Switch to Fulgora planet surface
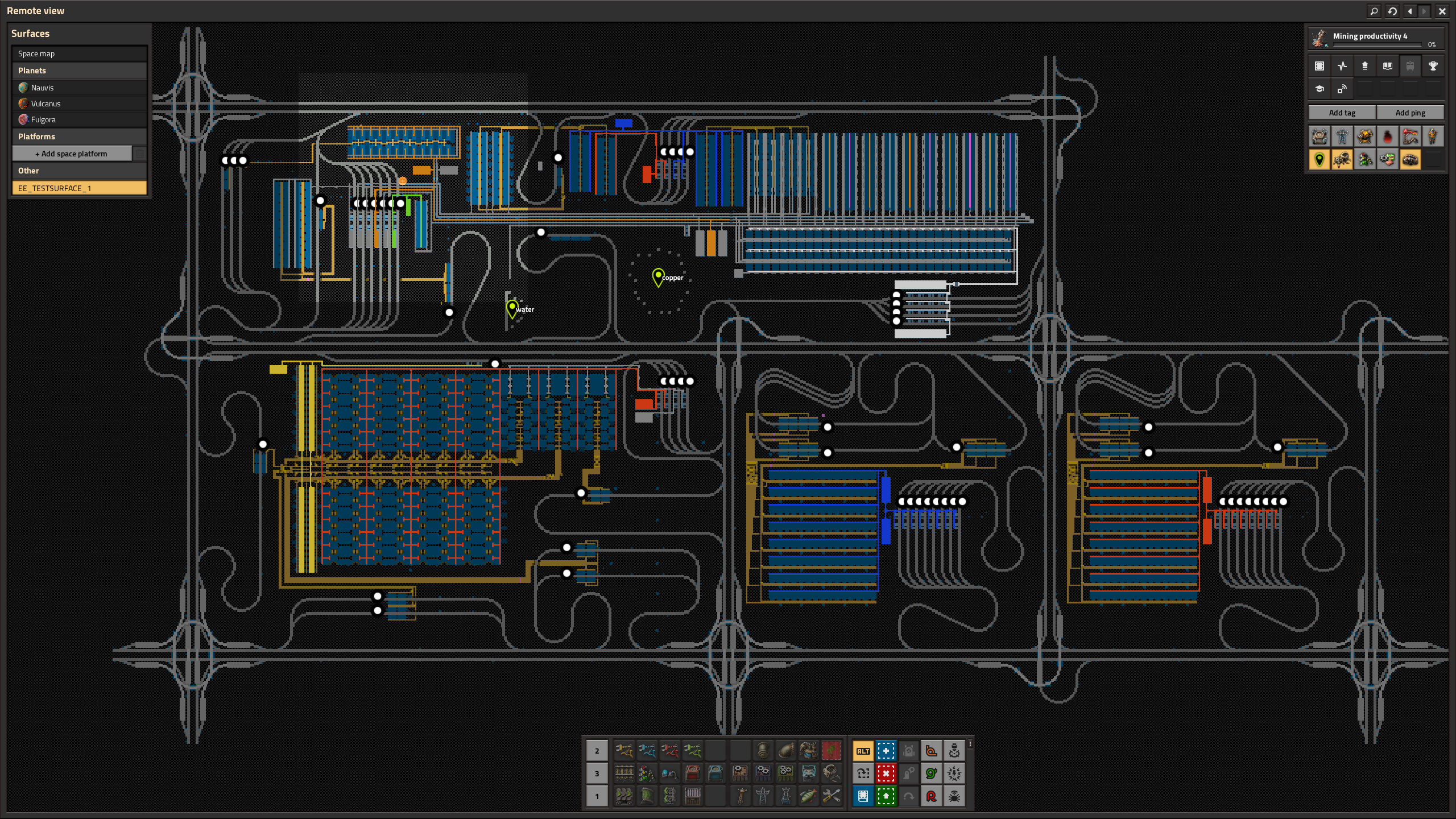The width and height of the screenshot is (1456, 819). coord(80,119)
